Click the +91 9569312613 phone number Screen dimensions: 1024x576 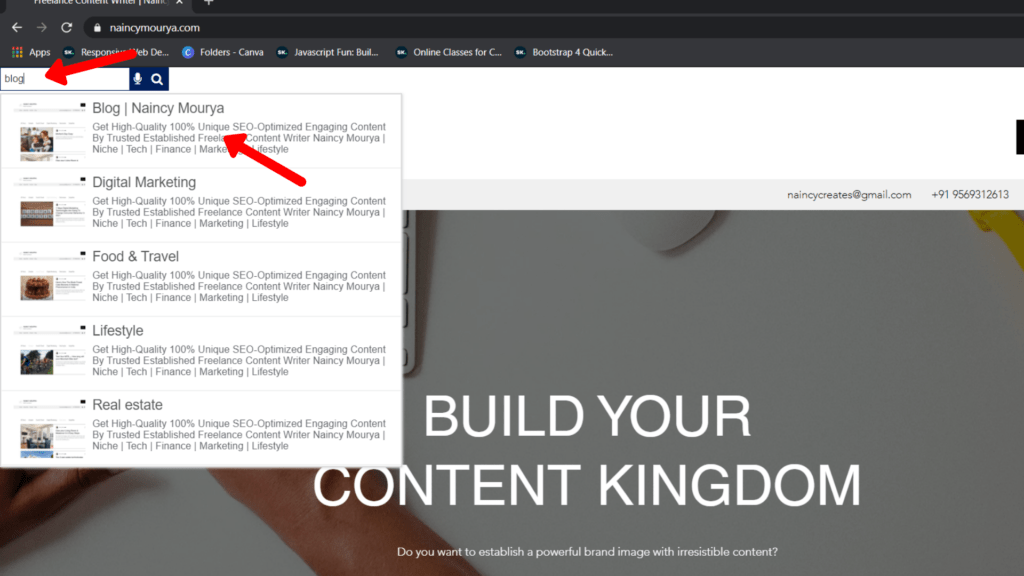(969, 195)
